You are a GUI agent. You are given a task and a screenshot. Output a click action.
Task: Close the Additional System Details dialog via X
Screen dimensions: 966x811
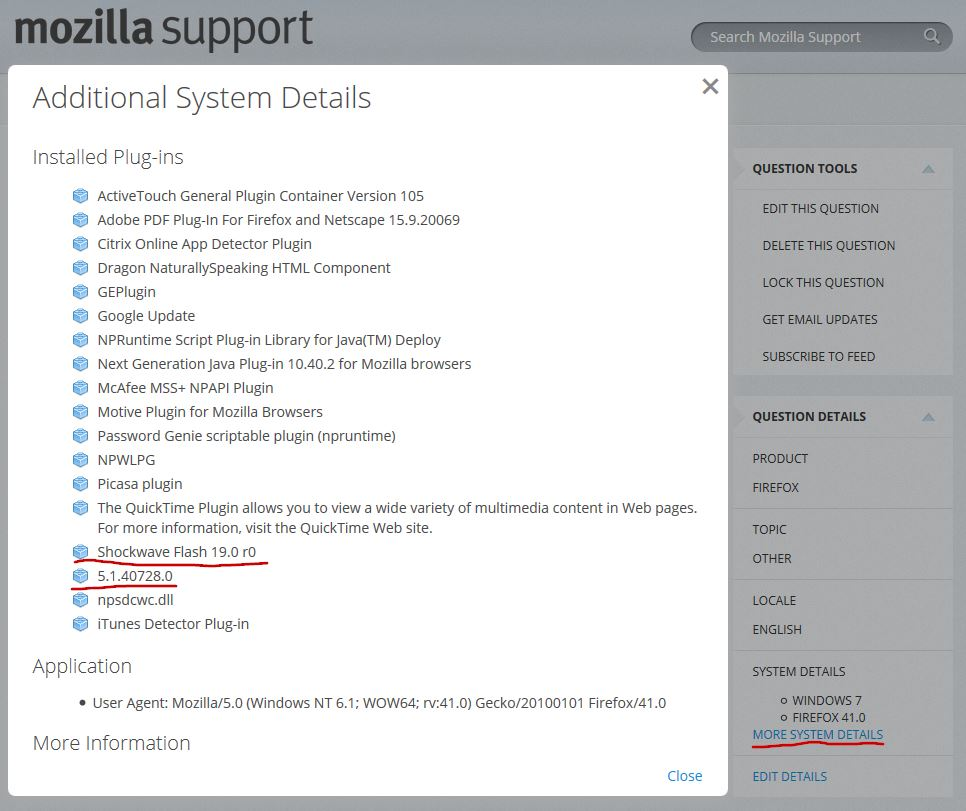coord(710,87)
